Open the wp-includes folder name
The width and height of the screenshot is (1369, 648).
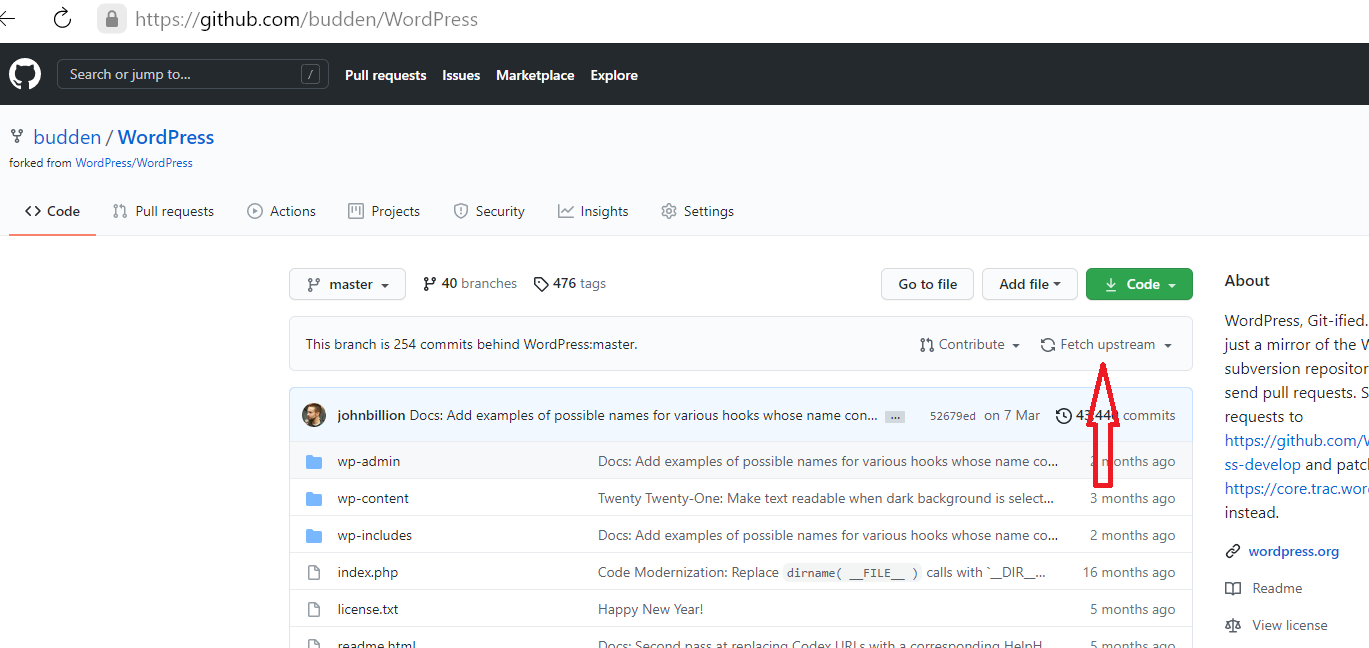coord(374,536)
